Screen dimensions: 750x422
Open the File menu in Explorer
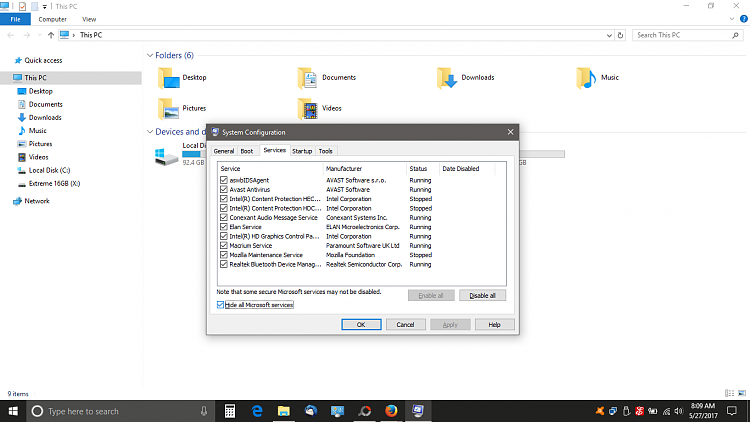15,19
